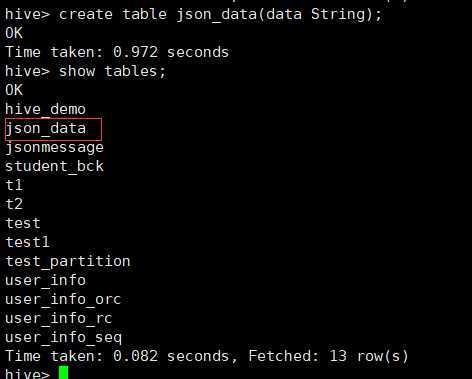
Task: Click the user_info_seq table name
Action: (x=63, y=338)
